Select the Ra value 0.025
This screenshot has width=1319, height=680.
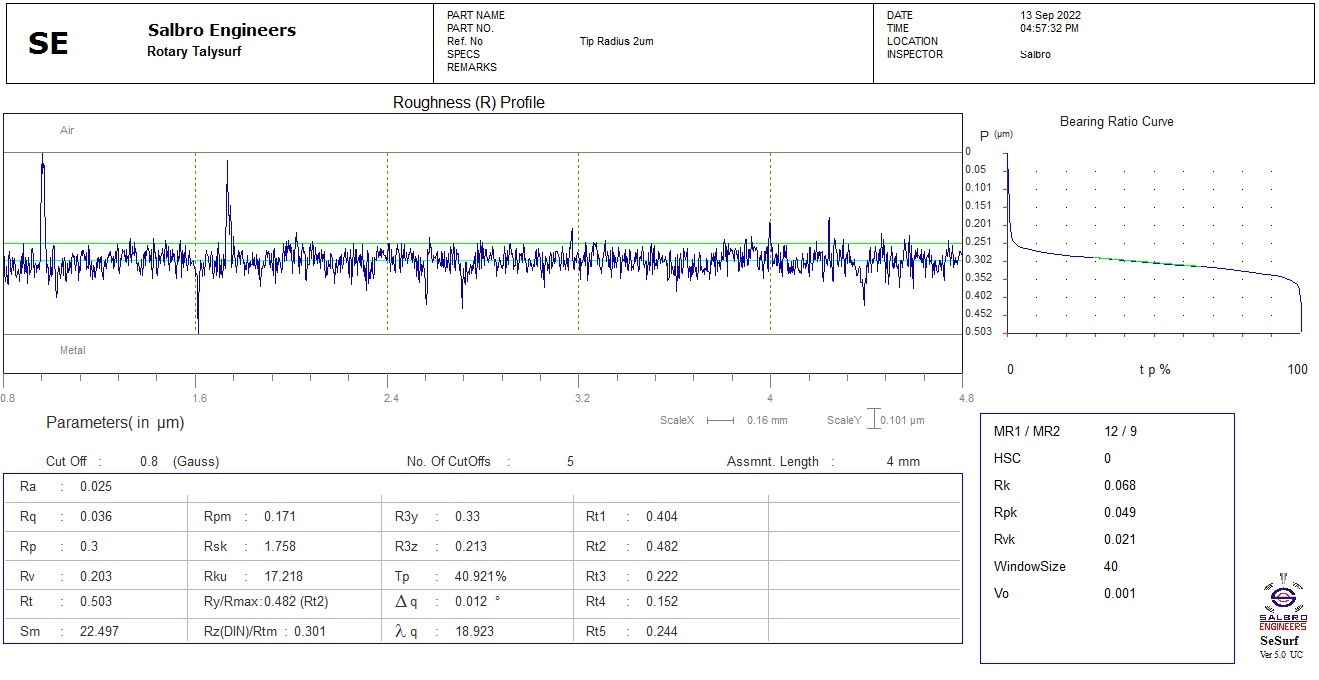tap(96, 487)
